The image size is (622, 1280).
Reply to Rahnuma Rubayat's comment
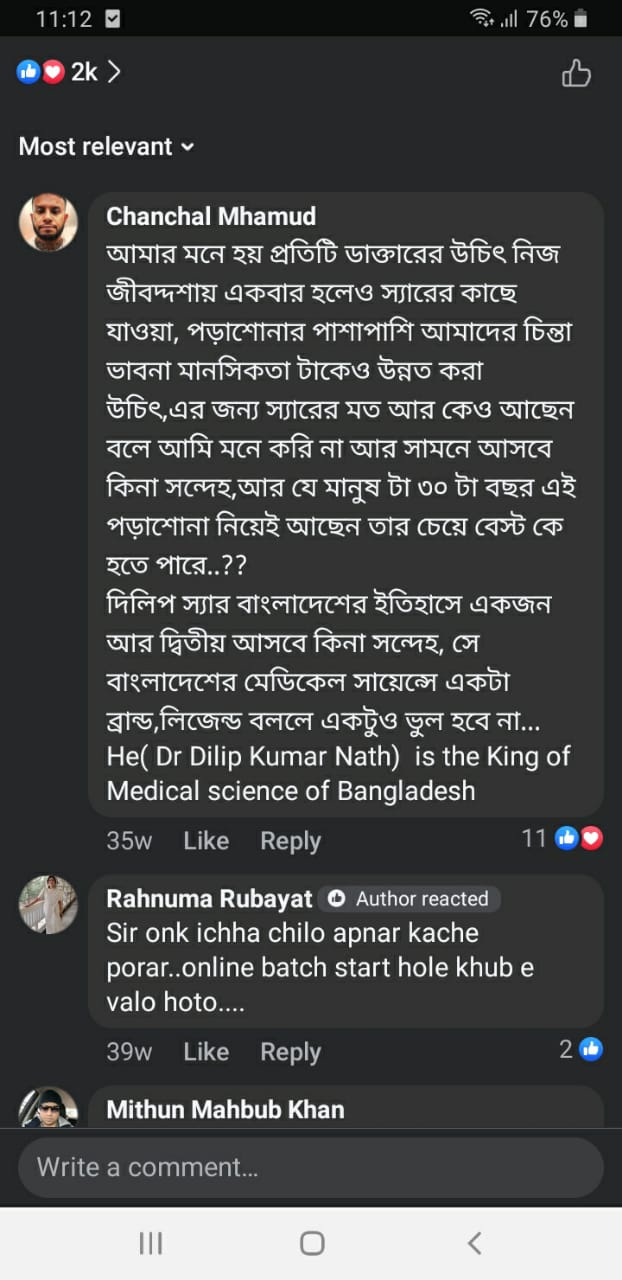(290, 1052)
